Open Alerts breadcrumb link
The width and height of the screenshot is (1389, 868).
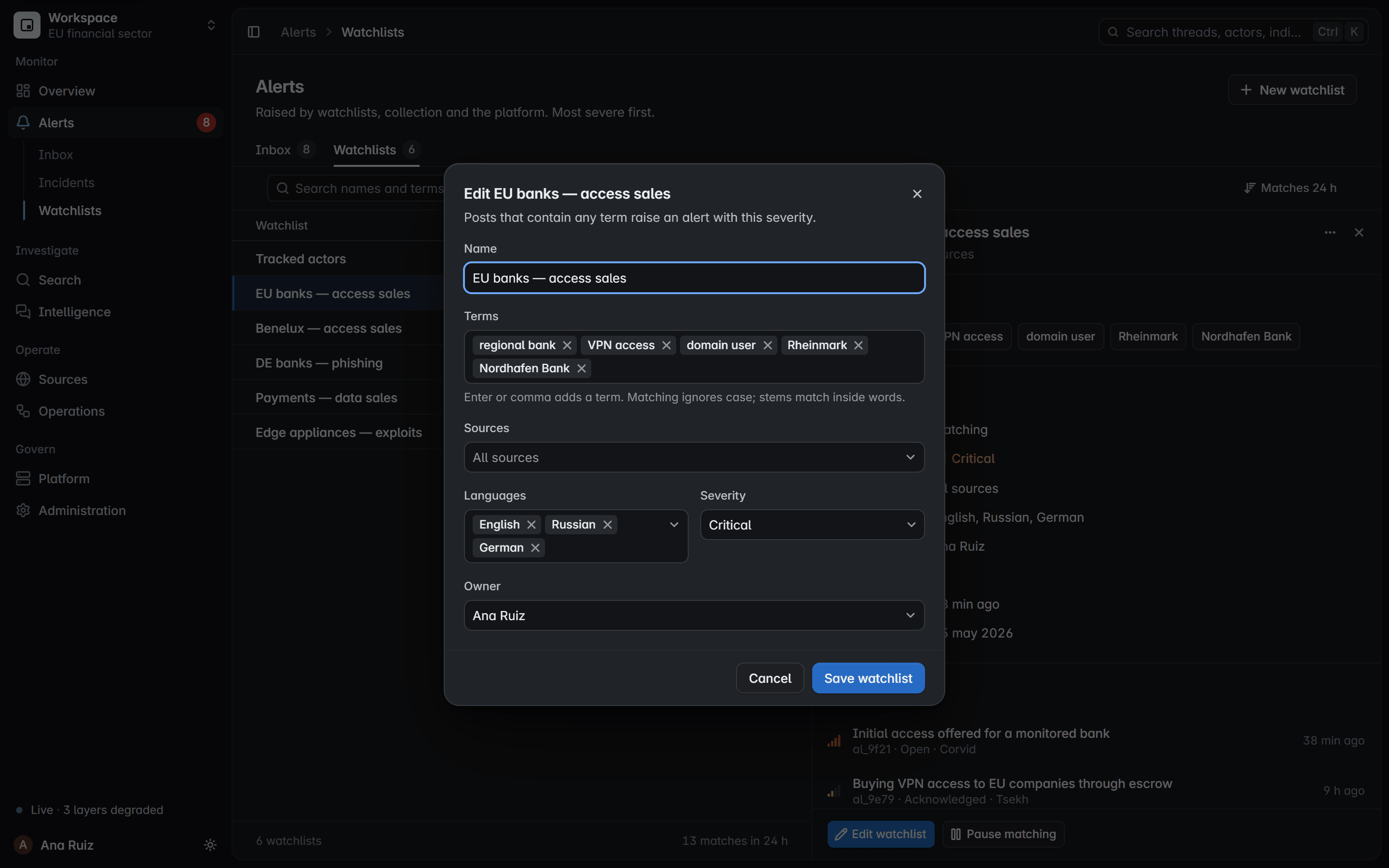coord(299,32)
